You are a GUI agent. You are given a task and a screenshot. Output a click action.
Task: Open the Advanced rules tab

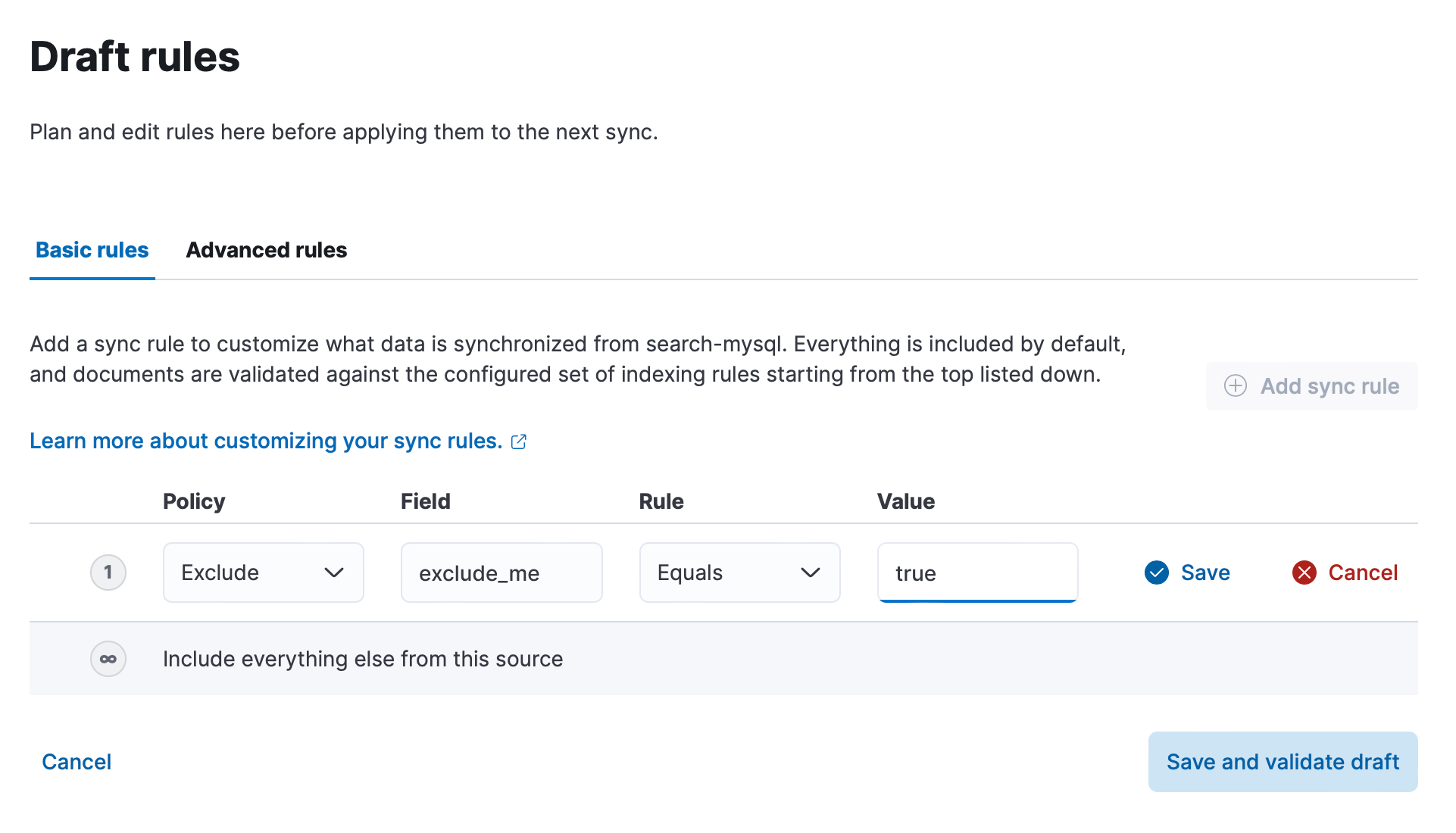266,250
